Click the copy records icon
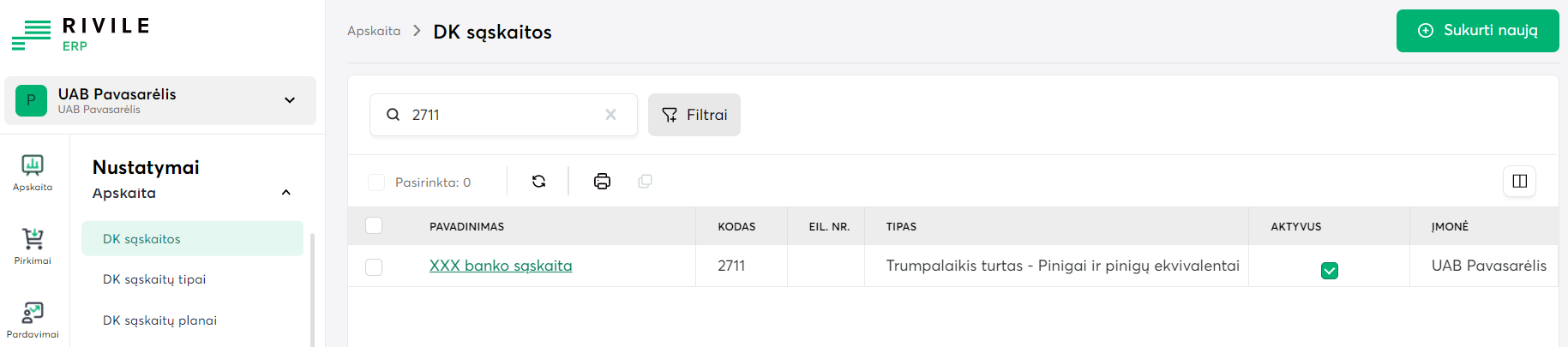This screenshot has height=347, width=1568. point(646,182)
